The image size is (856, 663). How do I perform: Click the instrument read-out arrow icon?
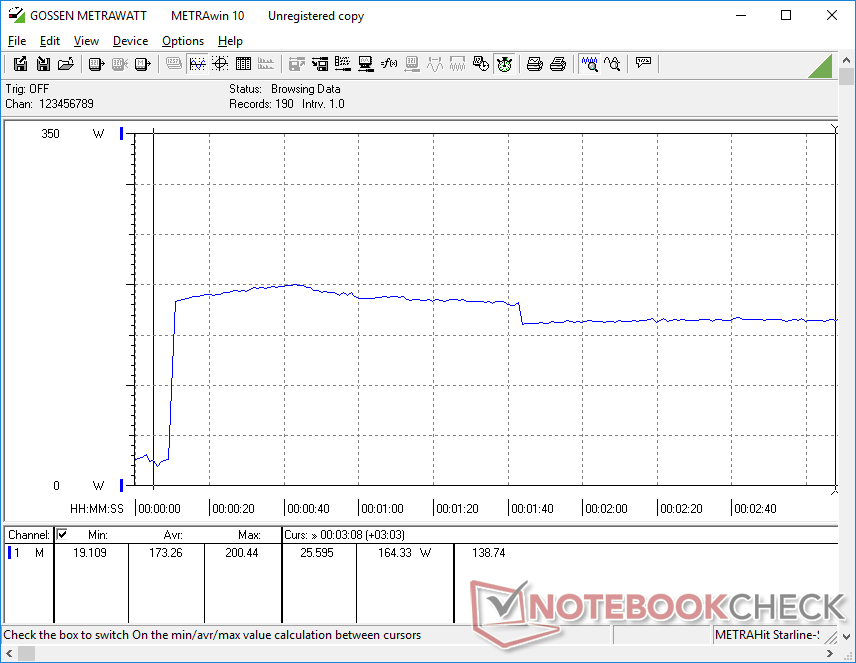(x=96, y=64)
